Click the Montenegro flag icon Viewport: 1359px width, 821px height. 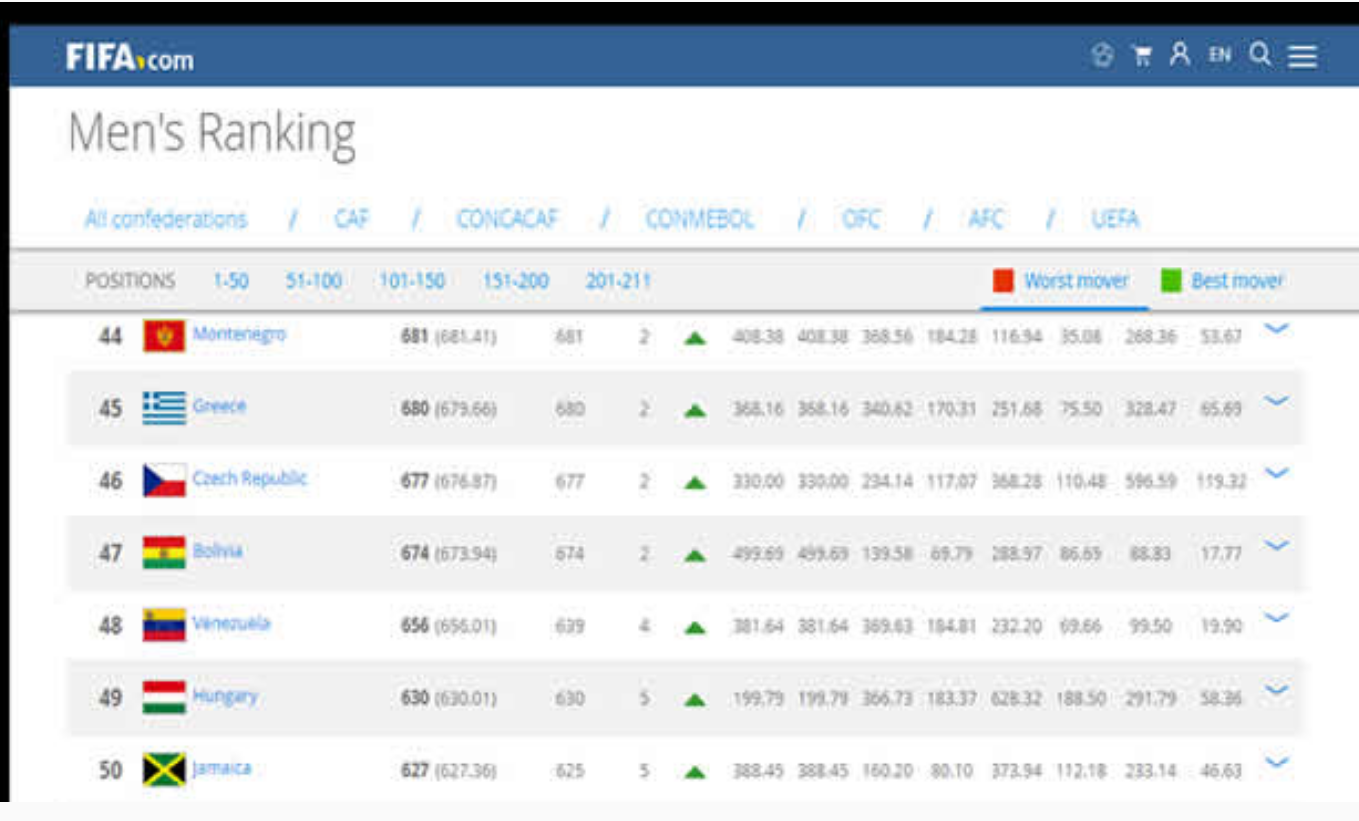164,336
